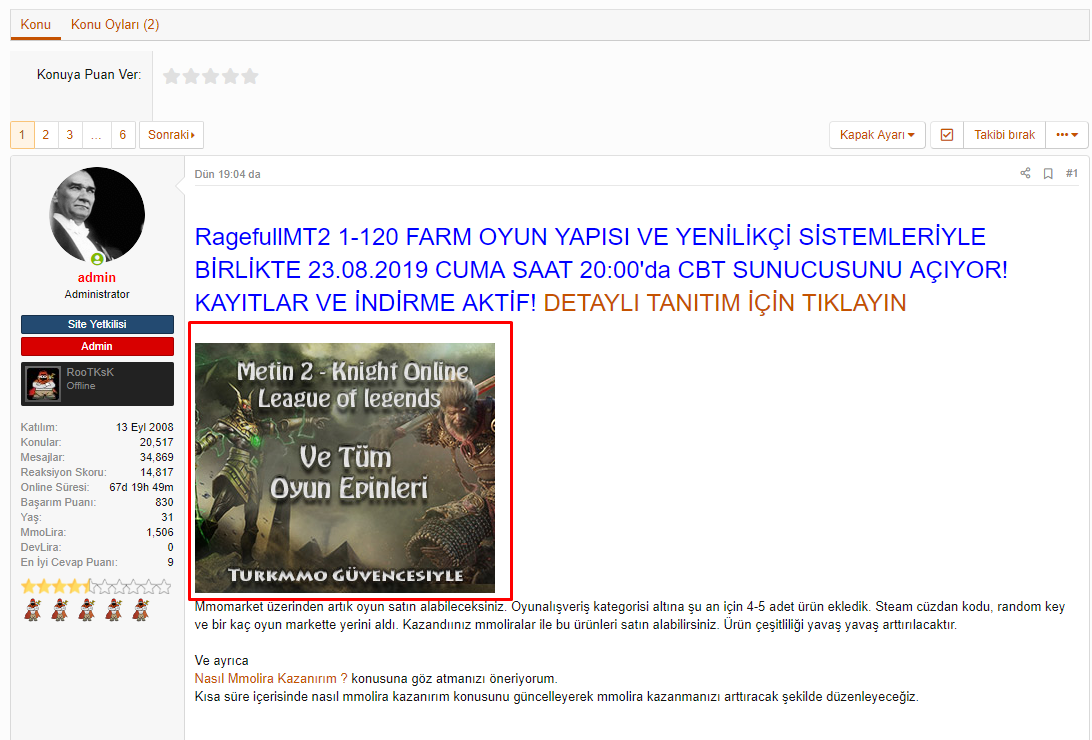The width and height of the screenshot is (1092, 740).
Task: Rate the topic with the fifth star
Action: point(250,76)
